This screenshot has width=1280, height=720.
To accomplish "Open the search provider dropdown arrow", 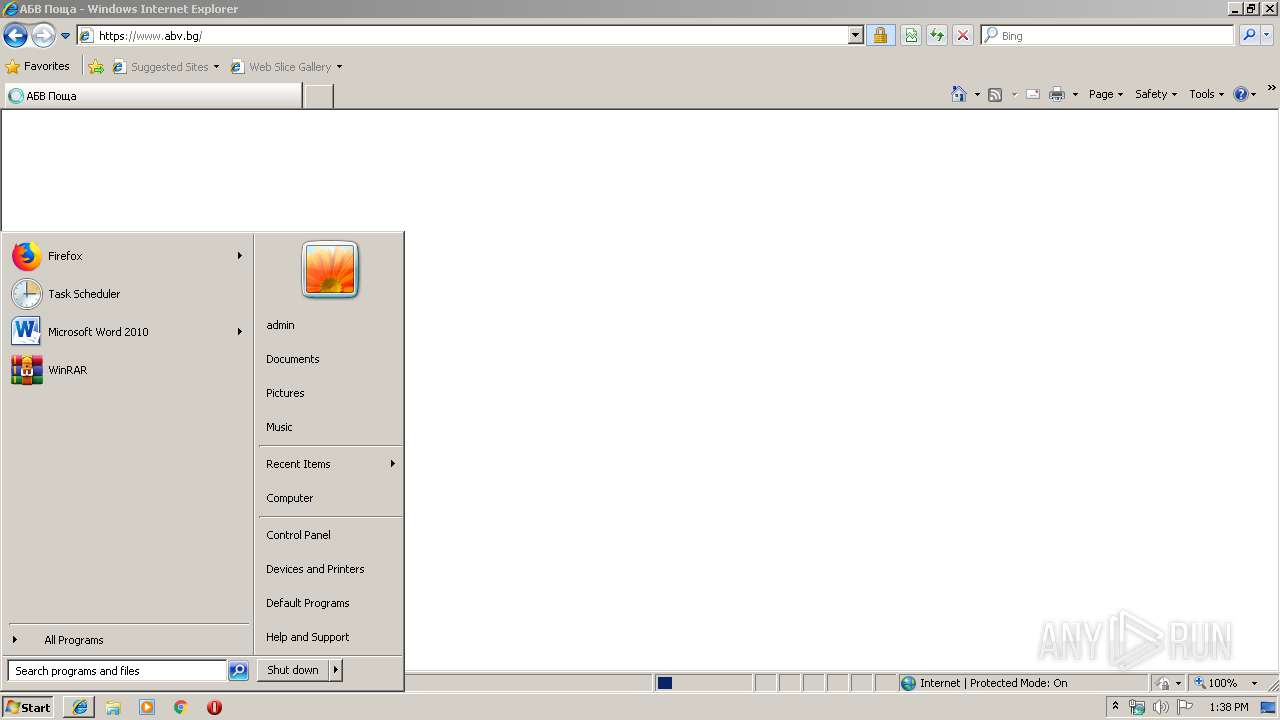I will [x=1267, y=35].
